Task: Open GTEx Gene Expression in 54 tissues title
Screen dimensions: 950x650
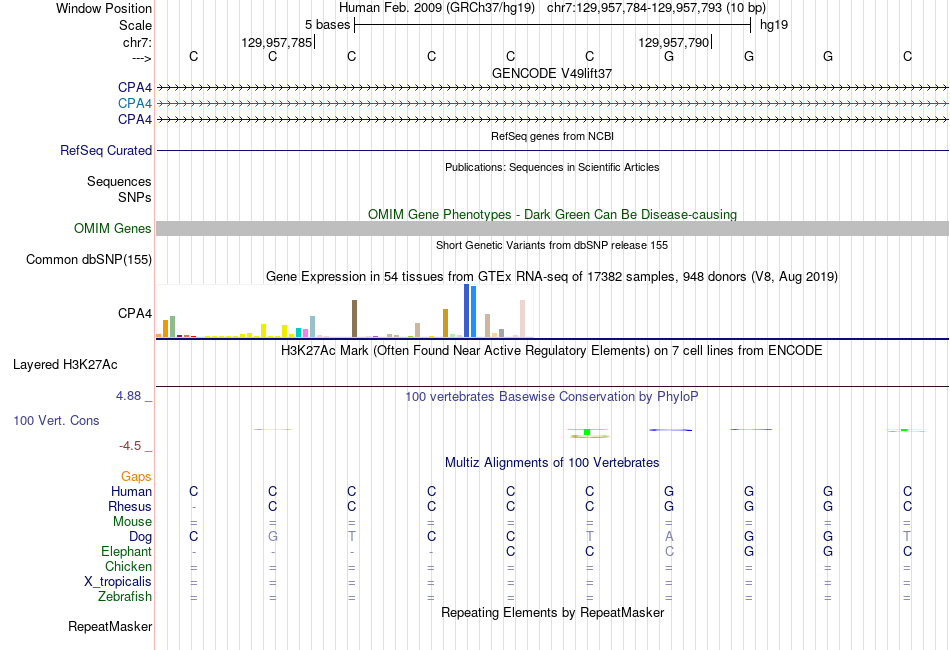Action: point(552,277)
